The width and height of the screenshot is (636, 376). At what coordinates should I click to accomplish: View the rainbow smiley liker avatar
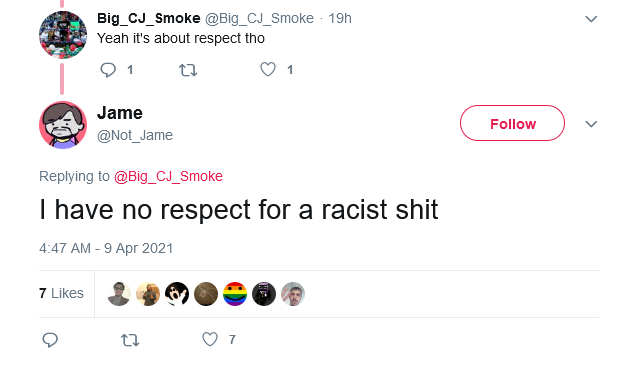[x=235, y=294]
